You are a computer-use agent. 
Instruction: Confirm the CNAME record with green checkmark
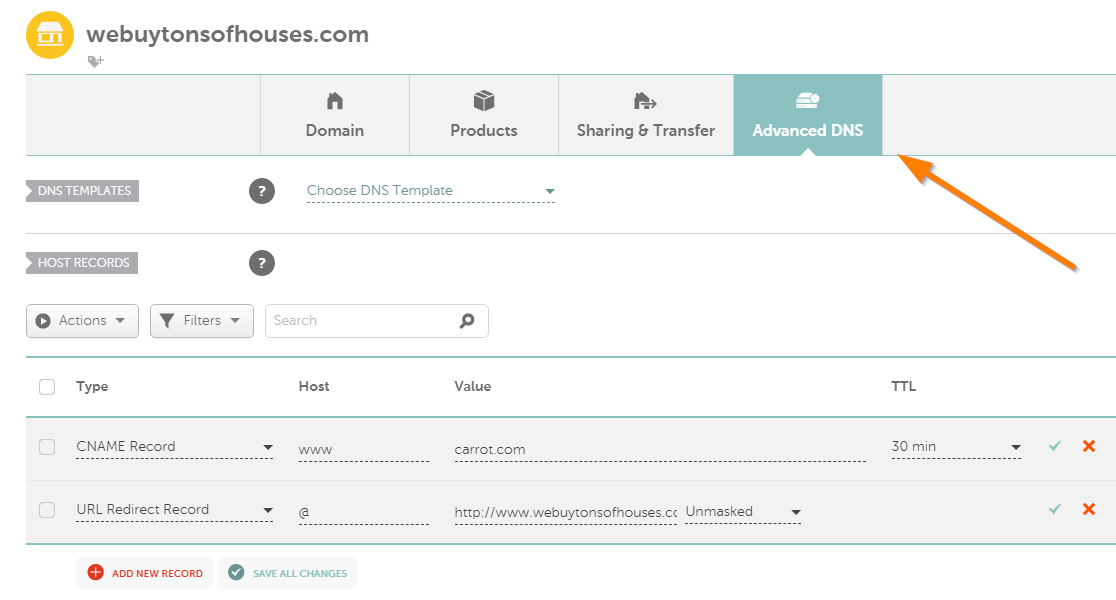[1055, 446]
